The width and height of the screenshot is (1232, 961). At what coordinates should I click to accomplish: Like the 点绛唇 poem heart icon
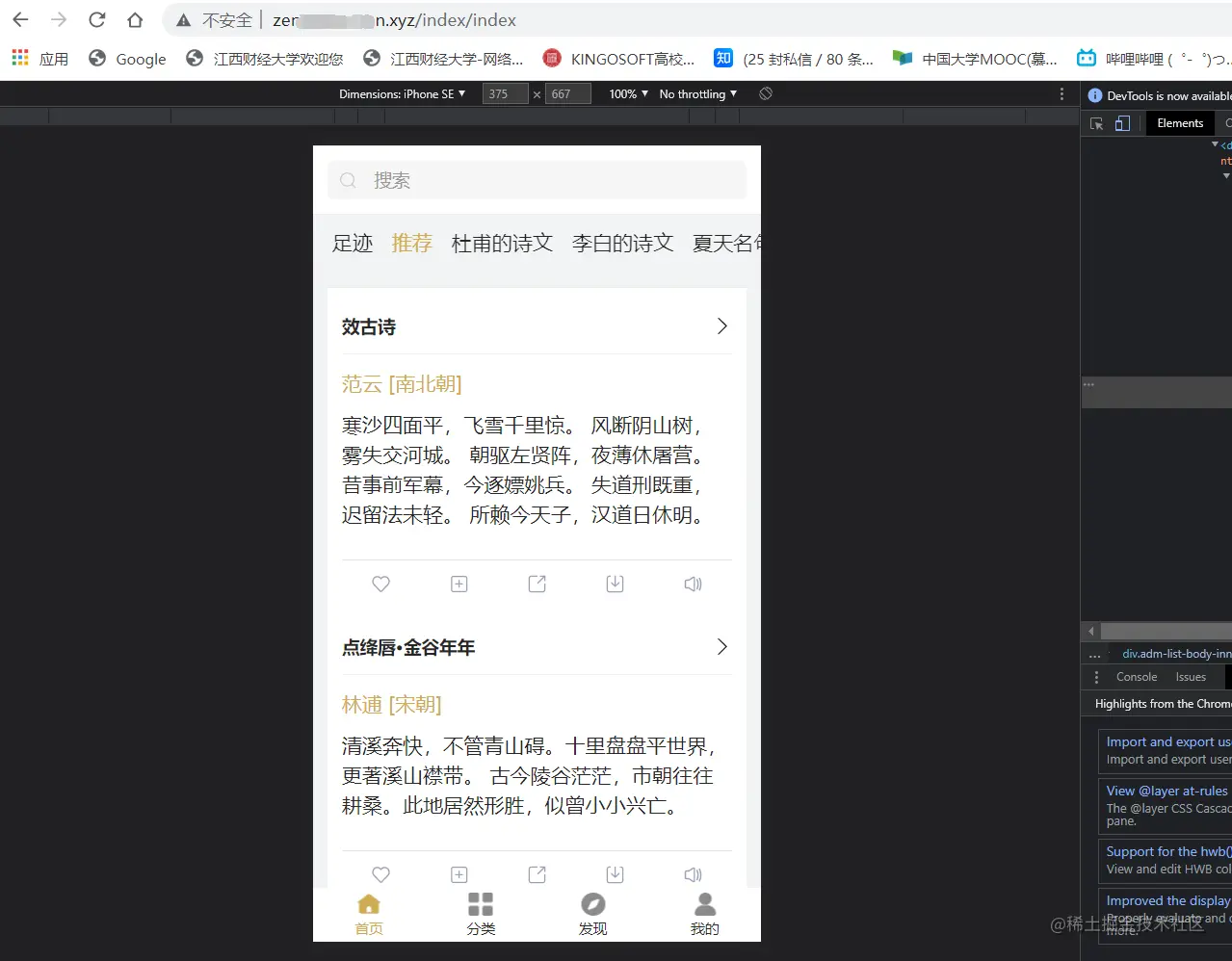click(381, 874)
